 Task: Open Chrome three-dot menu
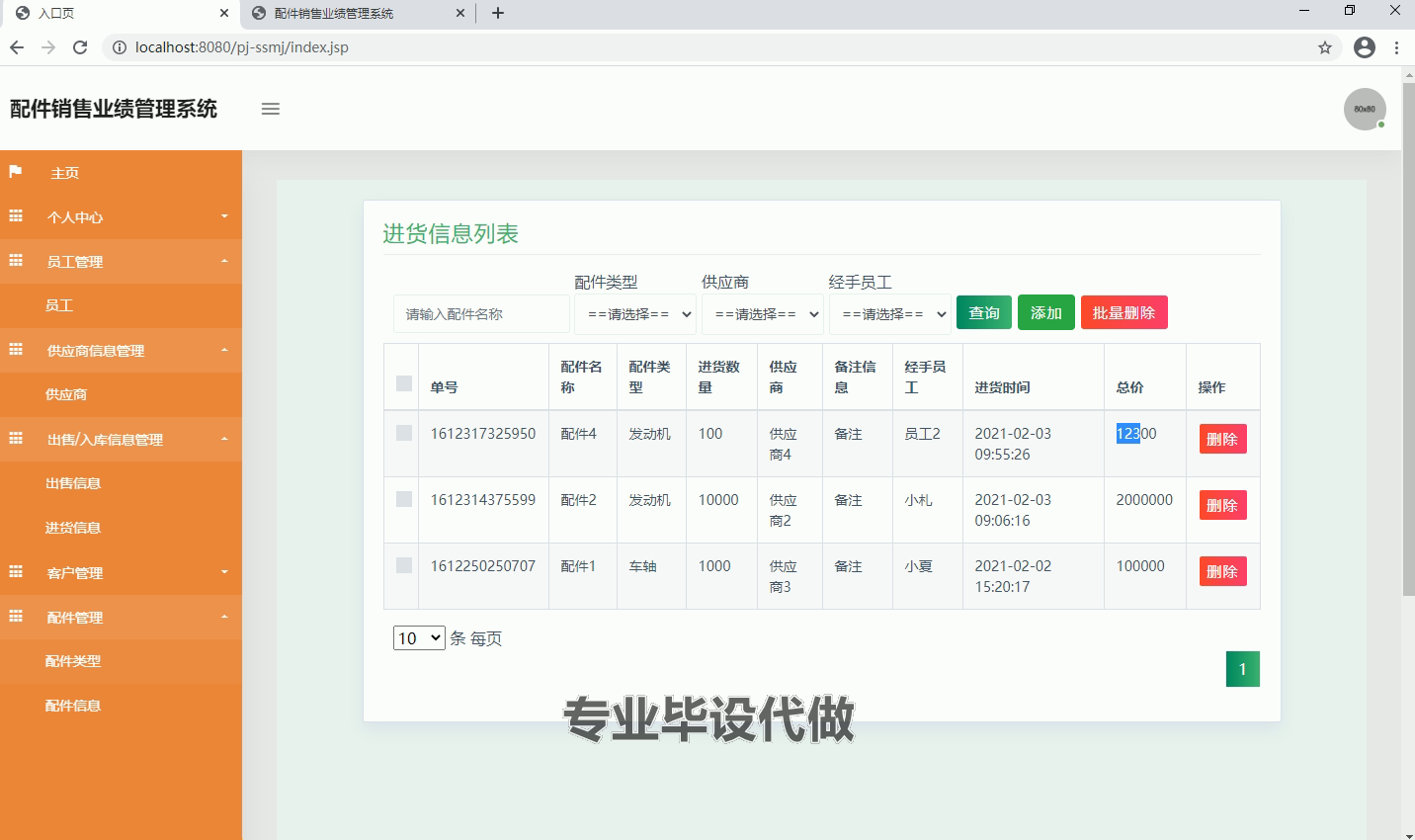[1396, 47]
